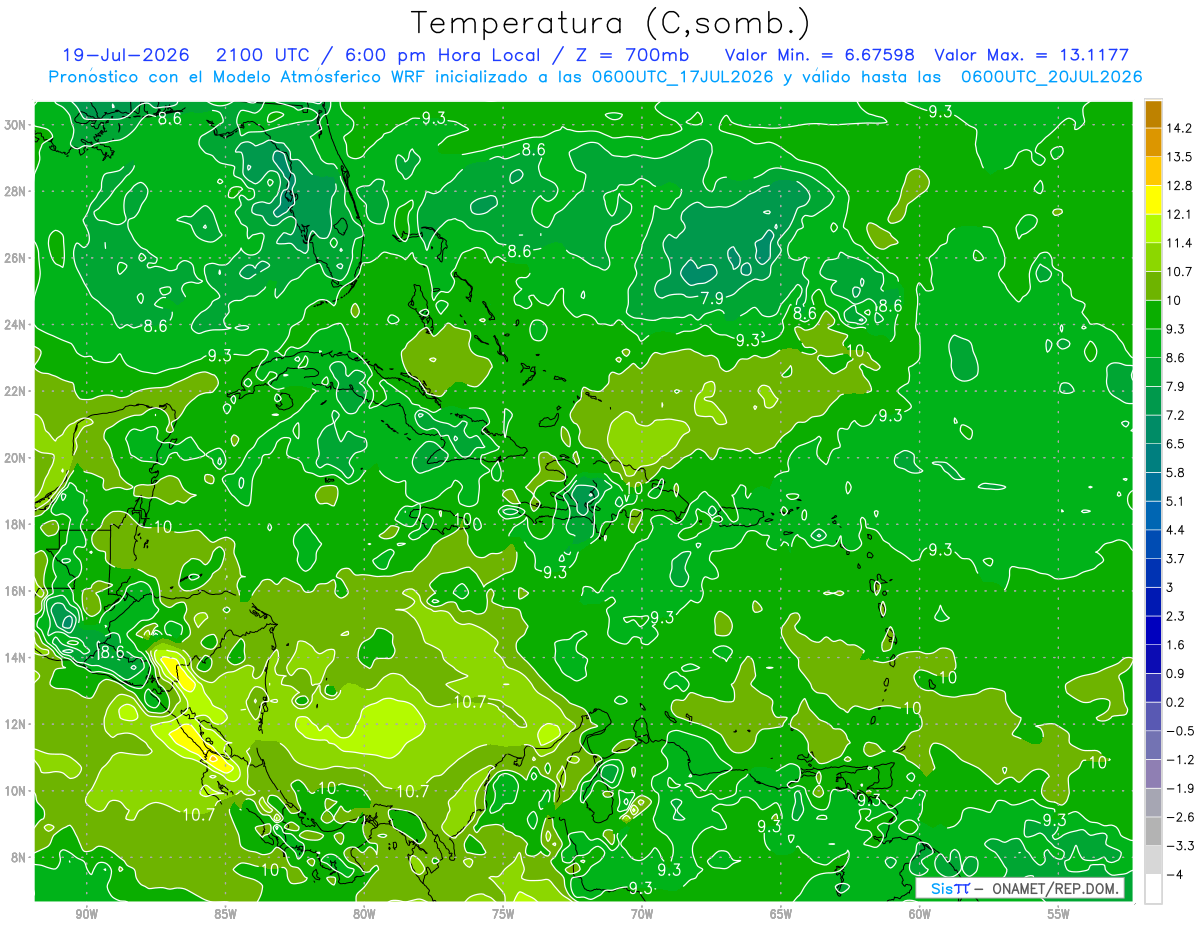Image resolution: width=1200 pixels, height=927 pixels.
Task: Click the "14N" latitude axis label
Action: click(x=17, y=658)
